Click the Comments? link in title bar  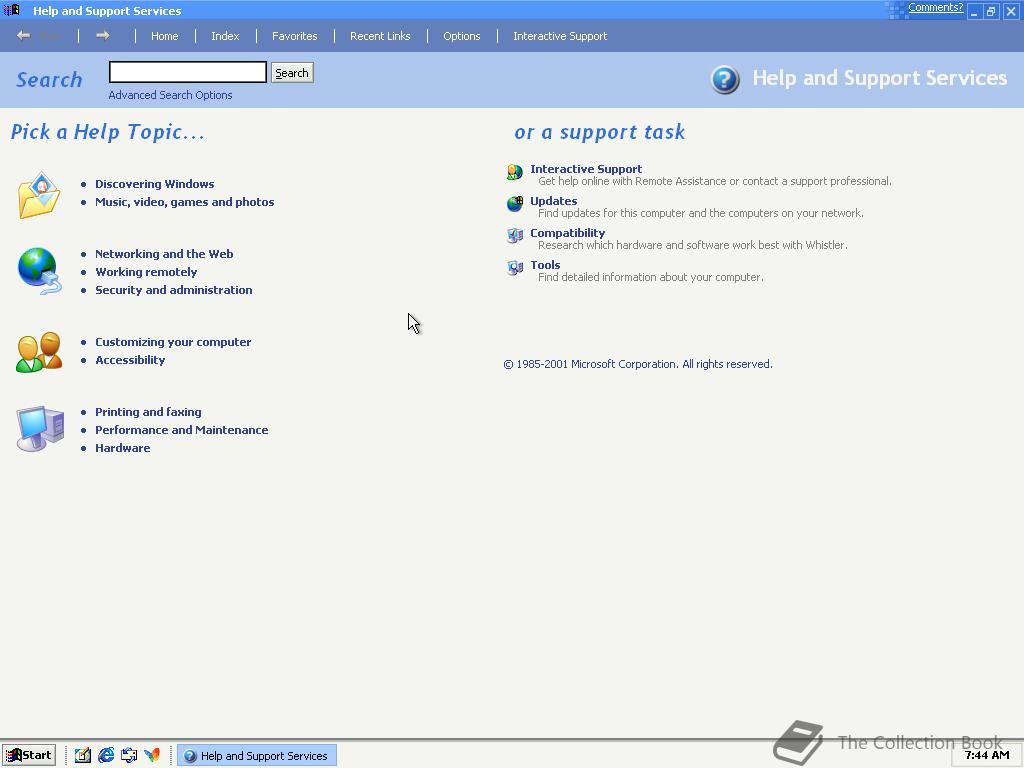(x=935, y=7)
